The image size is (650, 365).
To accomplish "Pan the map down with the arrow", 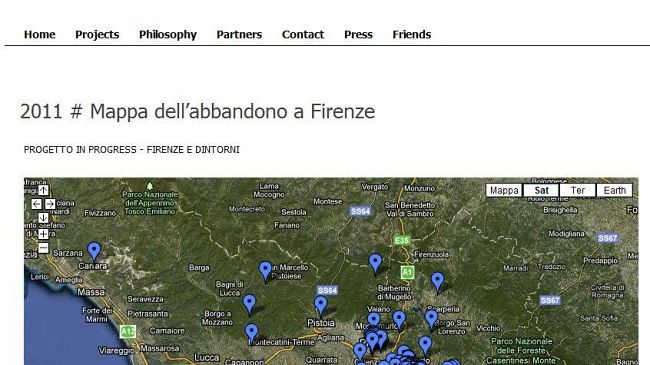I will 43,218.
